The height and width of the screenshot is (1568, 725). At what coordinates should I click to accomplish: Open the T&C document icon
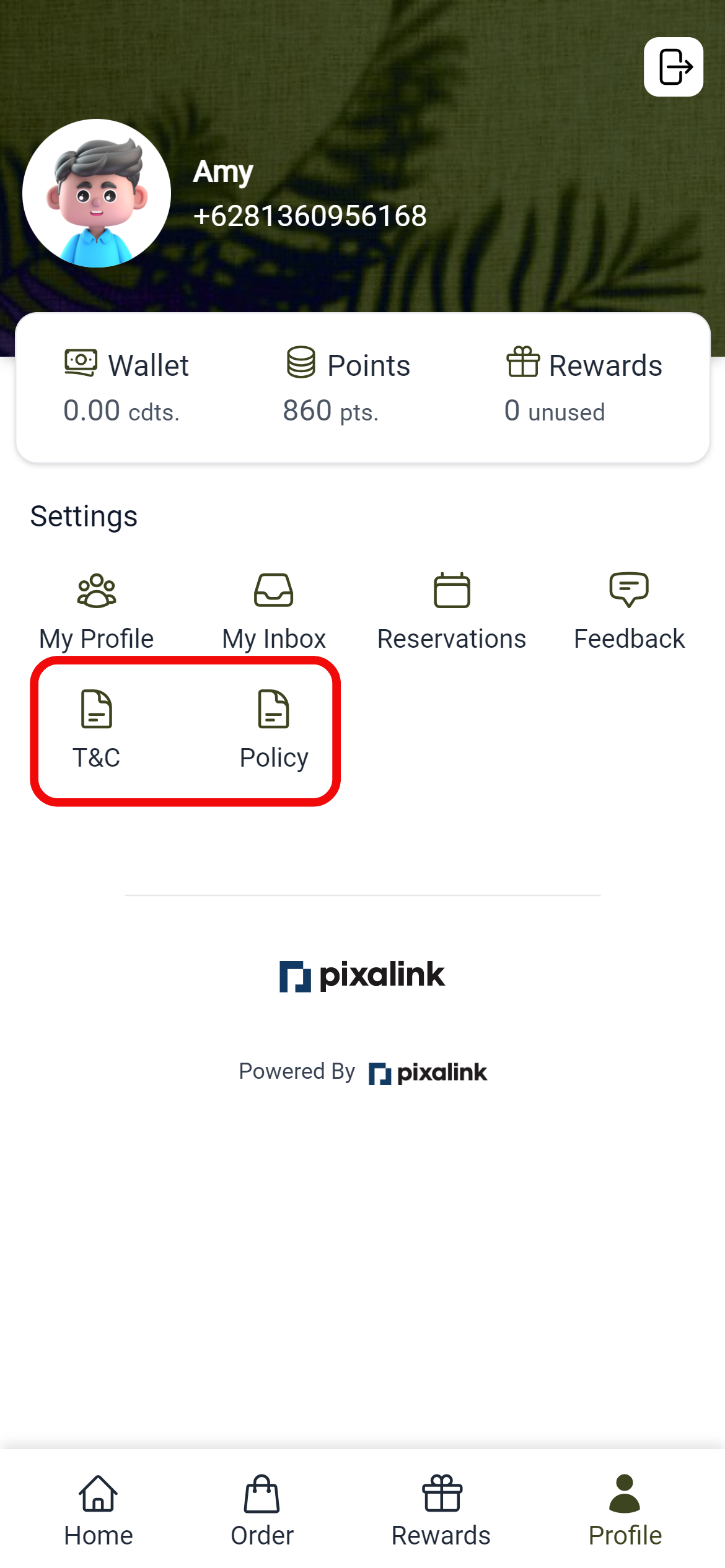coord(96,708)
